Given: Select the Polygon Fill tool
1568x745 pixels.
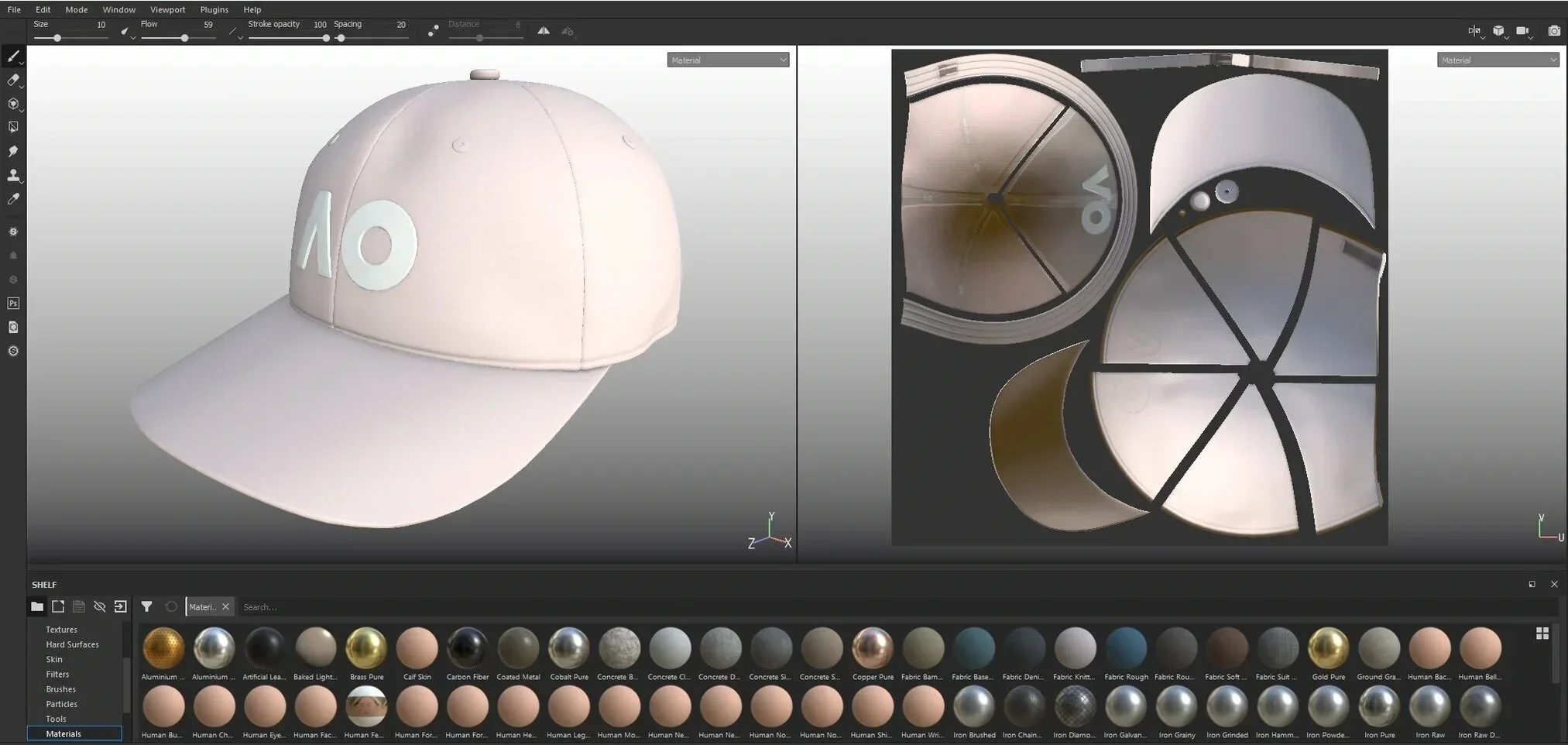Looking at the screenshot, I should click(x=13, y=128).
